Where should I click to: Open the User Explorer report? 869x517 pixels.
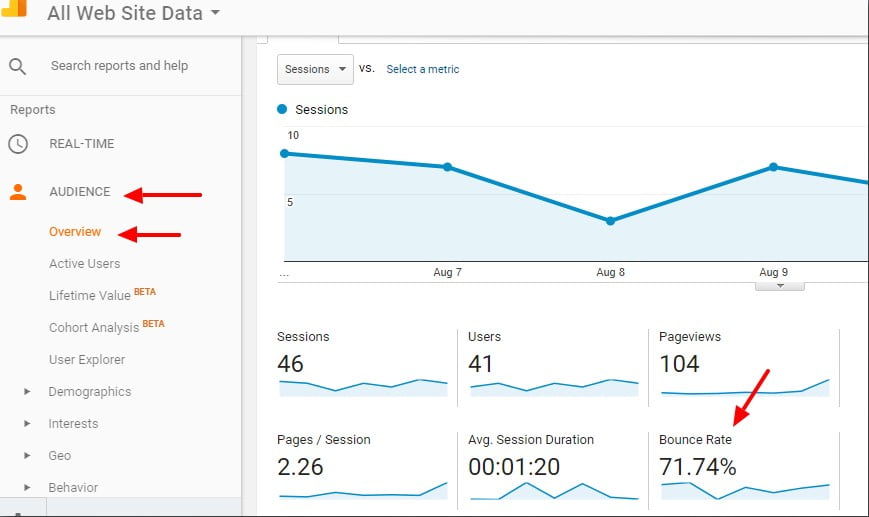(x=87, y=360)
